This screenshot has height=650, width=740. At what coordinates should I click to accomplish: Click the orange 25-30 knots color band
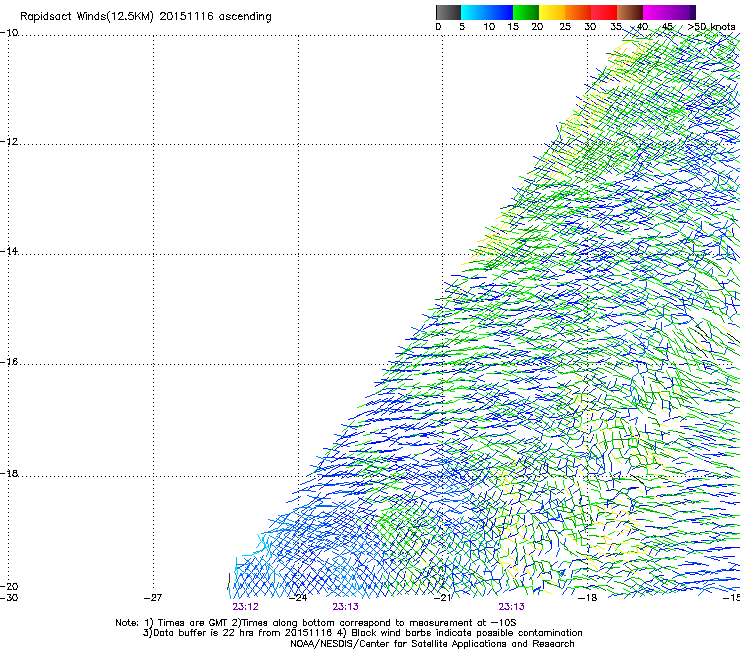578,12
